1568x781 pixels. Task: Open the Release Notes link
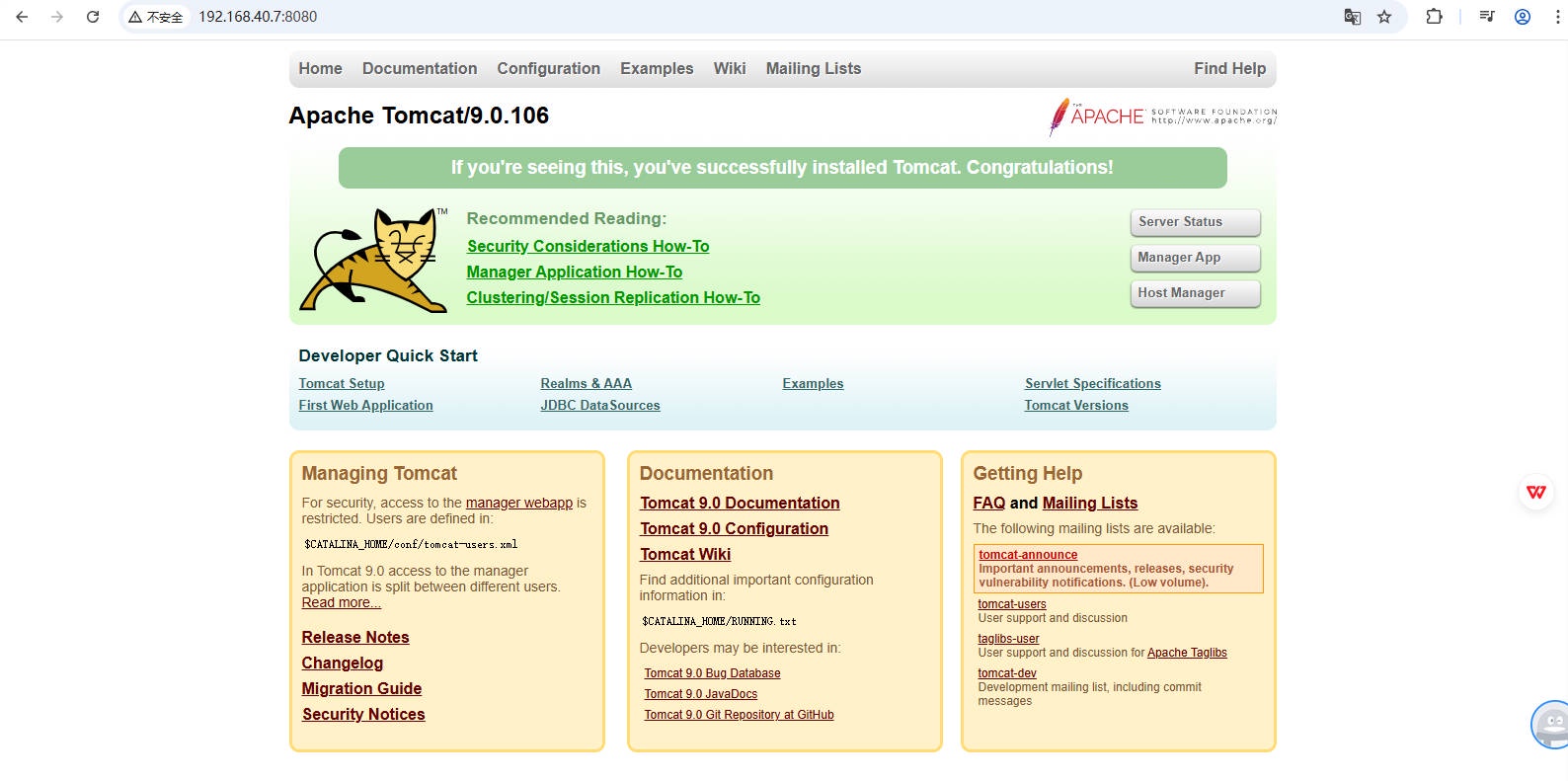point(355,637)
